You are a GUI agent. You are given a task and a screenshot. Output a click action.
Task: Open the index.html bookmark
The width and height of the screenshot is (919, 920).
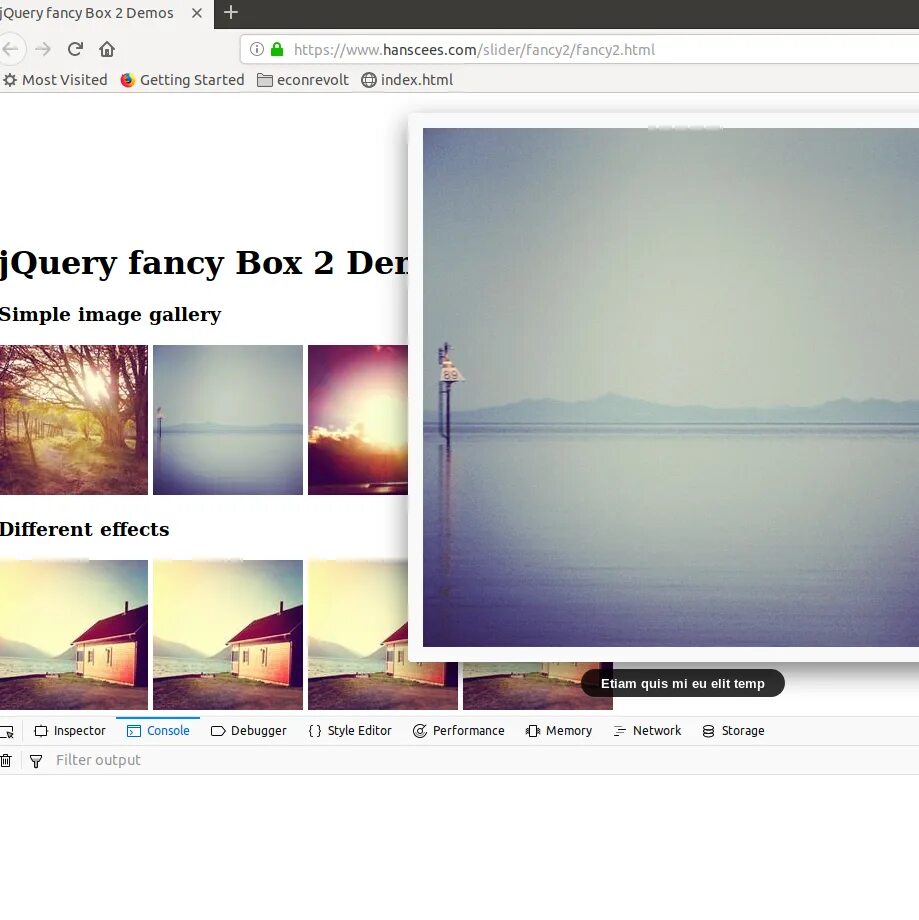pyautogui.click(x=407, y=79)
